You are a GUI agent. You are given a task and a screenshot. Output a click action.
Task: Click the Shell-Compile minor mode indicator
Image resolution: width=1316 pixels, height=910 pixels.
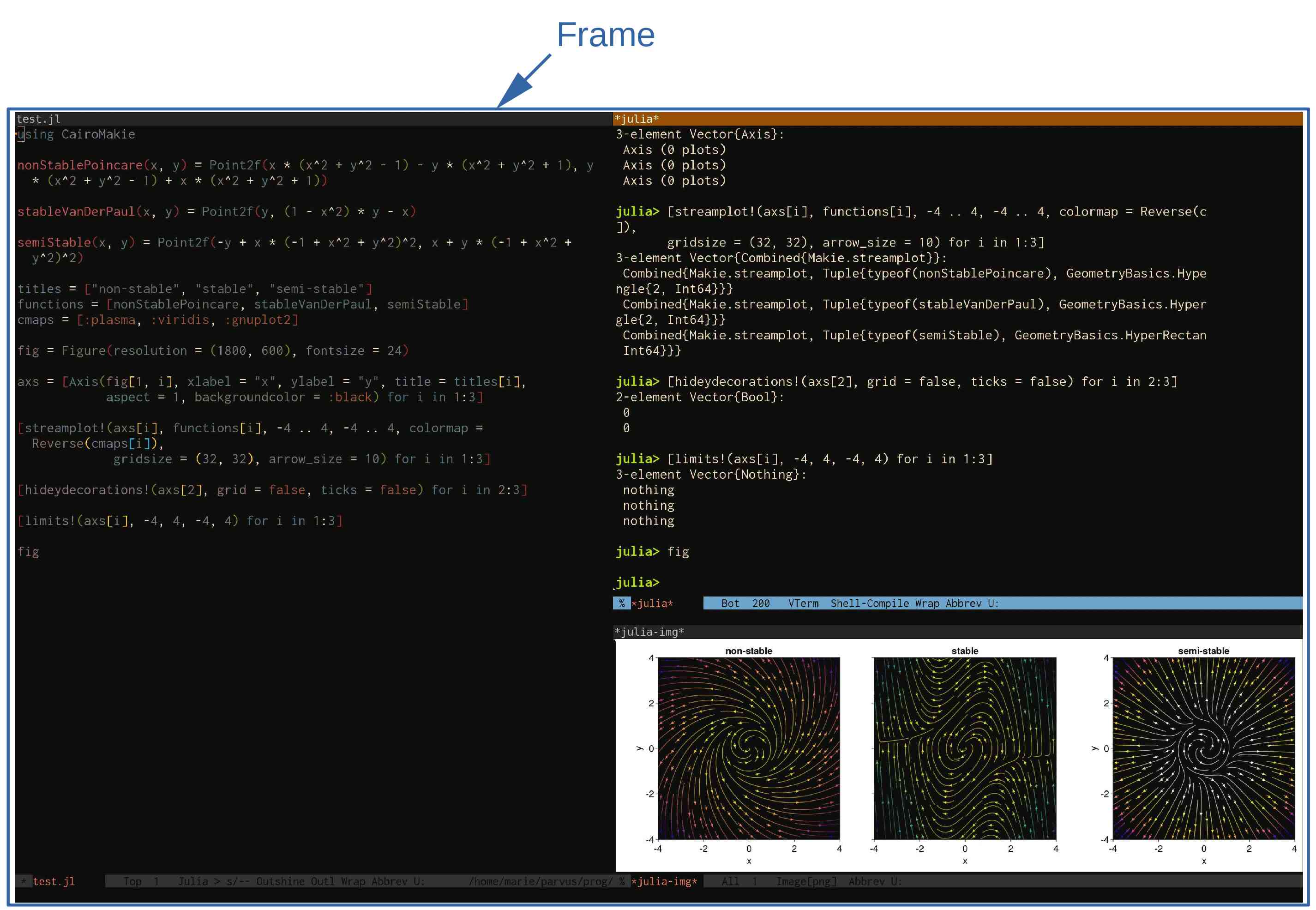870,603
